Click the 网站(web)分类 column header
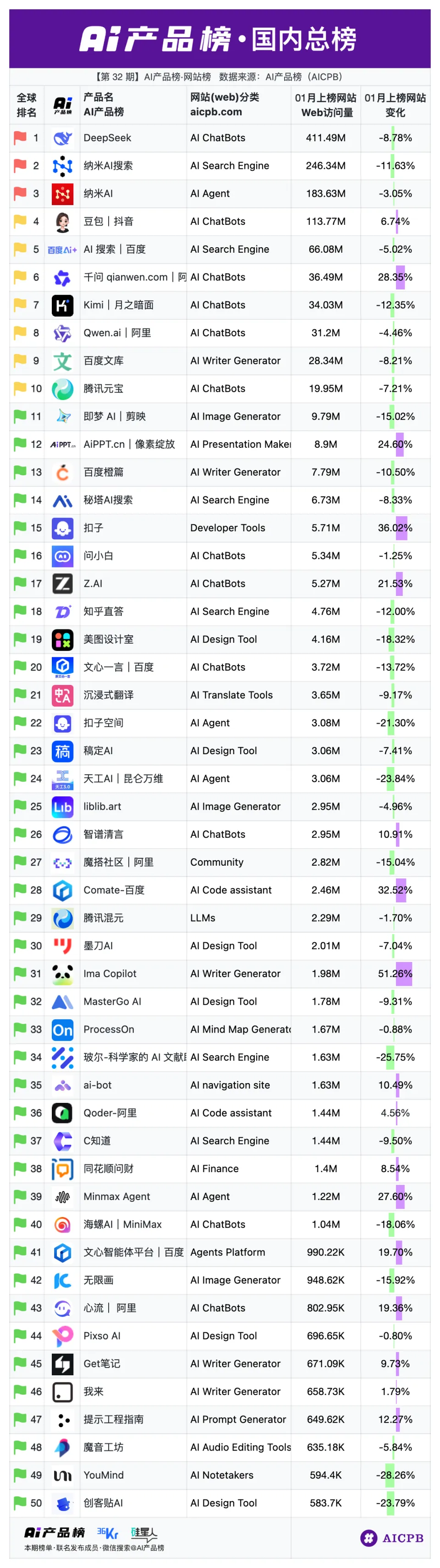 pyautogui.click(x=224, y=104)
